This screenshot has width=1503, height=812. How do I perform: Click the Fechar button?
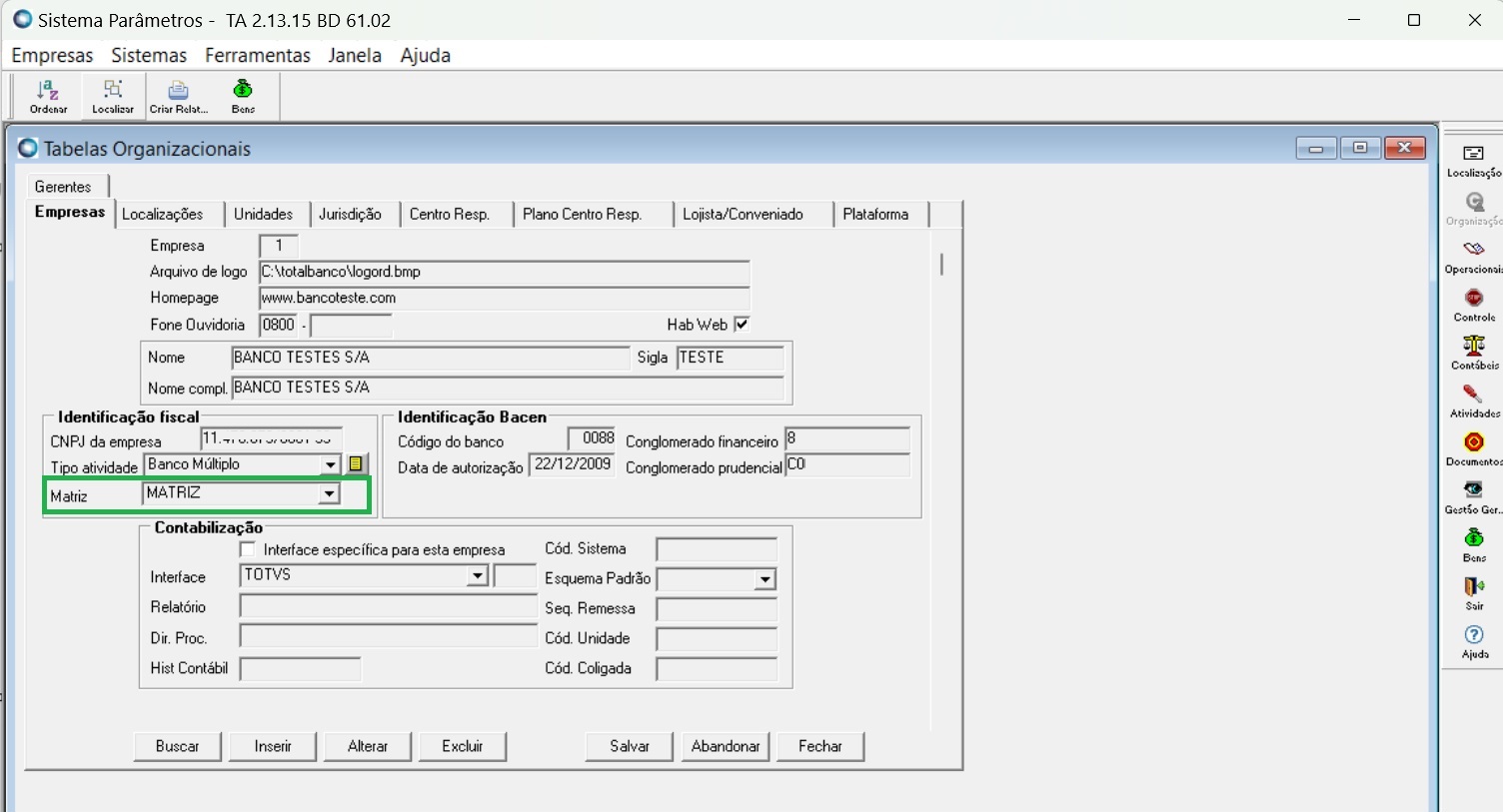820,746
